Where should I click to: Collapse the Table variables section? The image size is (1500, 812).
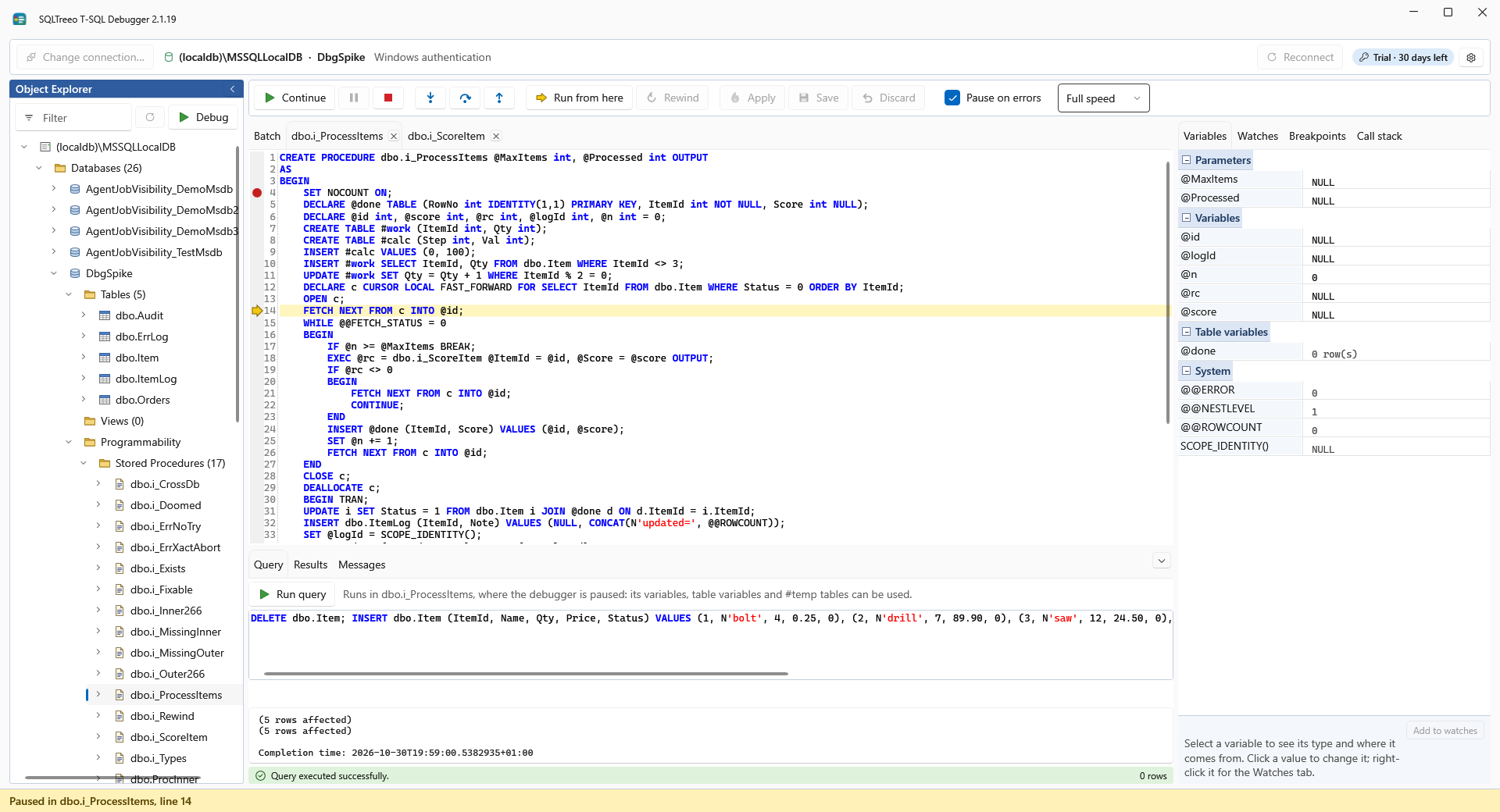click(x=1187, y=332)
